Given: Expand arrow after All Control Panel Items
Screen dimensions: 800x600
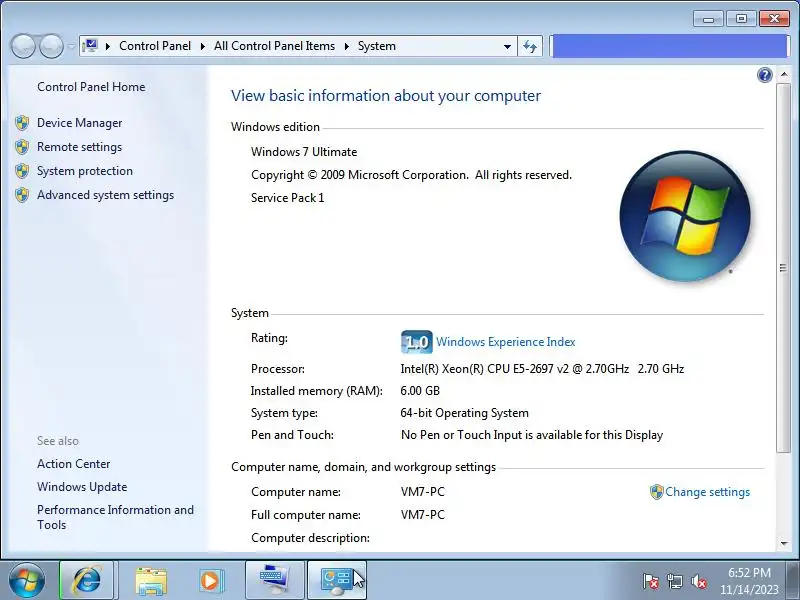Looking at the screenshot, I should (x=346, y=46).
